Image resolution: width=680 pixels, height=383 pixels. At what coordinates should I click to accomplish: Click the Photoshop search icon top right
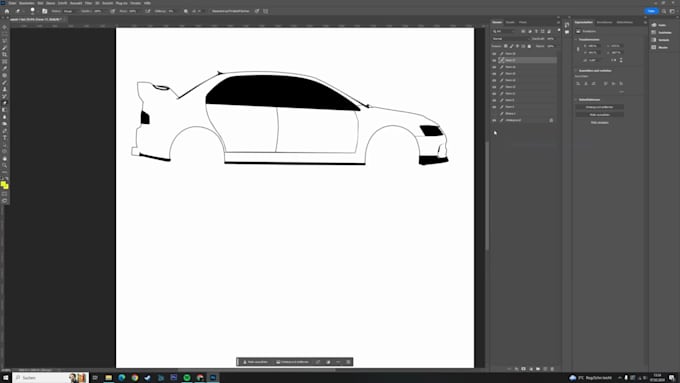pyautogui.click(x=664, y=11)
